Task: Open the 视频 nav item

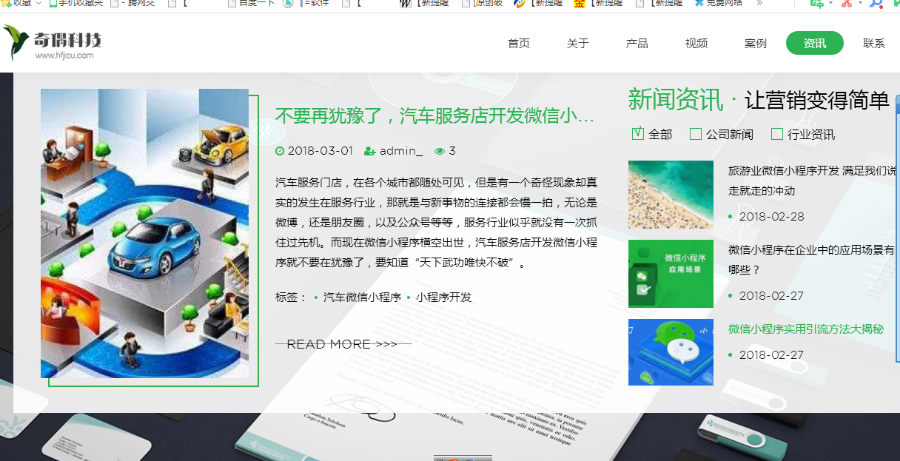Action: click(696, 43)
